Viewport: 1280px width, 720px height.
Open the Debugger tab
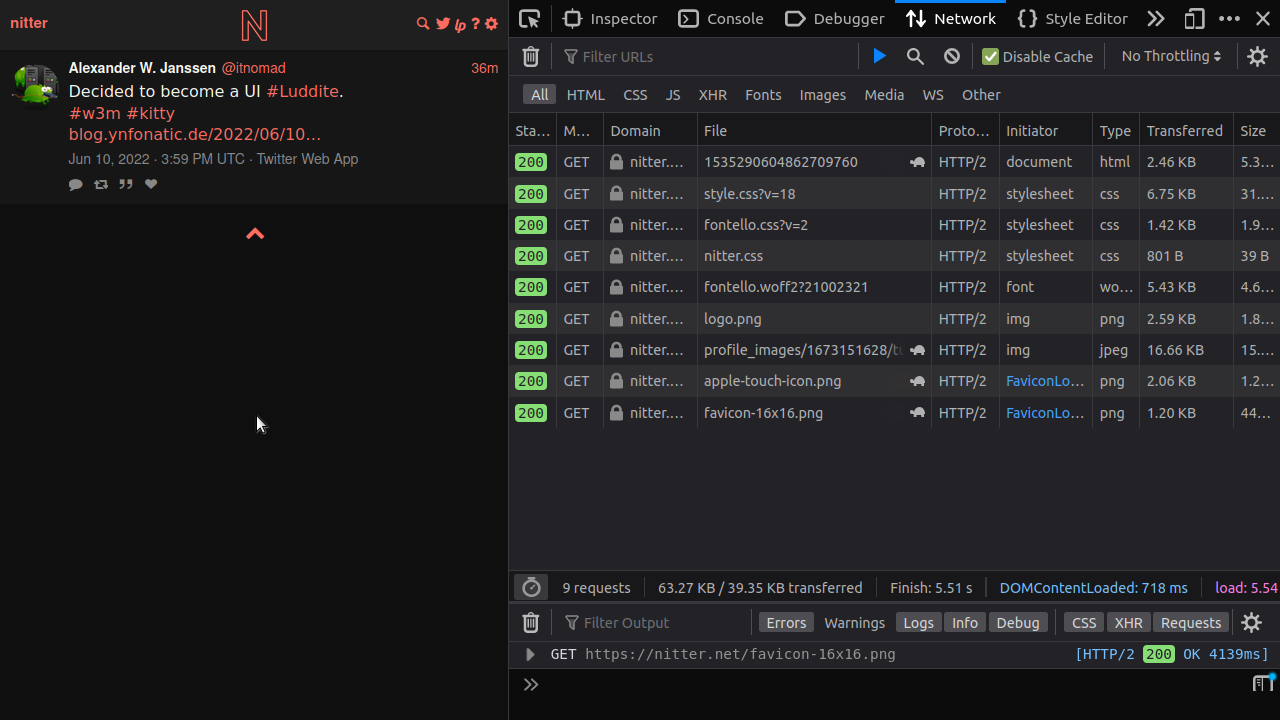click(x=835, y=18)
